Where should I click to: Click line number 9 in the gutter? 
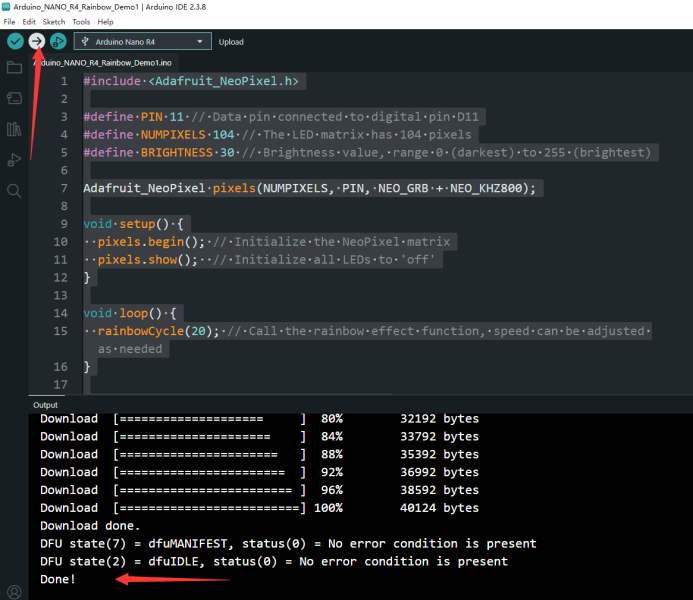pyautogui.click(x=64, y=224)
